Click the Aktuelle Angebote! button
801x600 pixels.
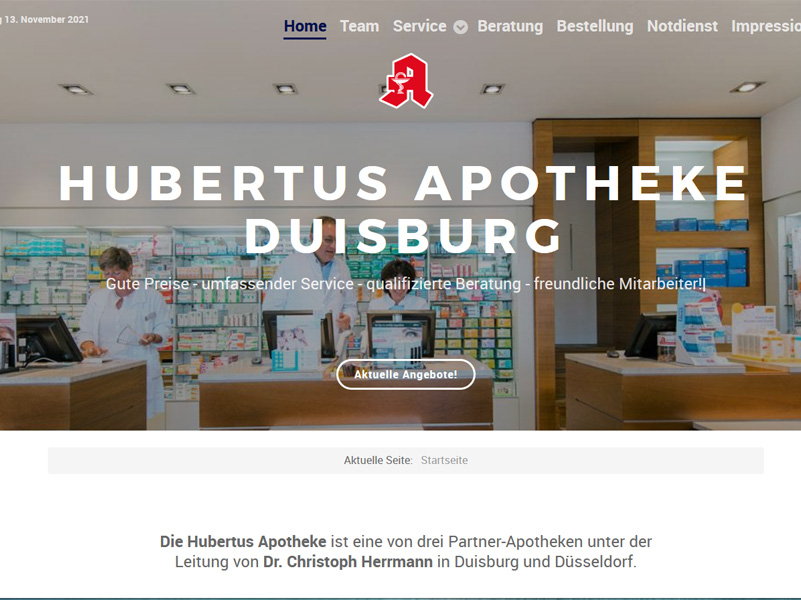pyautogui.click(x=406, y=374)
